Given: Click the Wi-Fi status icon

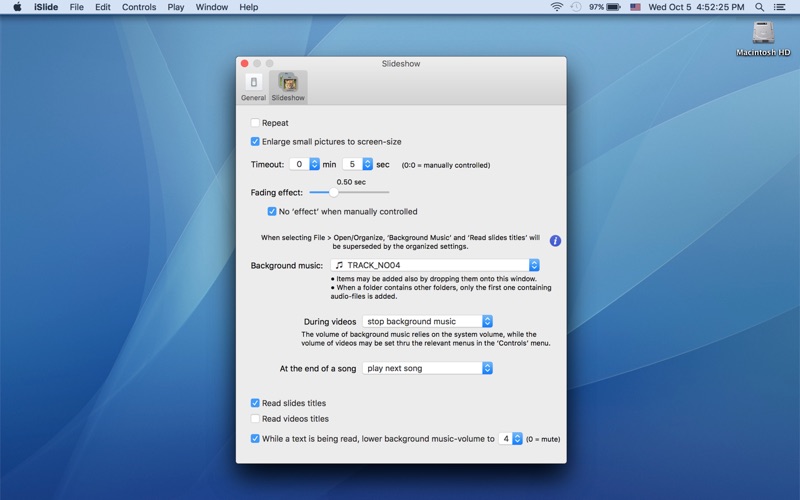Looking at the screenshot, I should (x=557, y=7).
